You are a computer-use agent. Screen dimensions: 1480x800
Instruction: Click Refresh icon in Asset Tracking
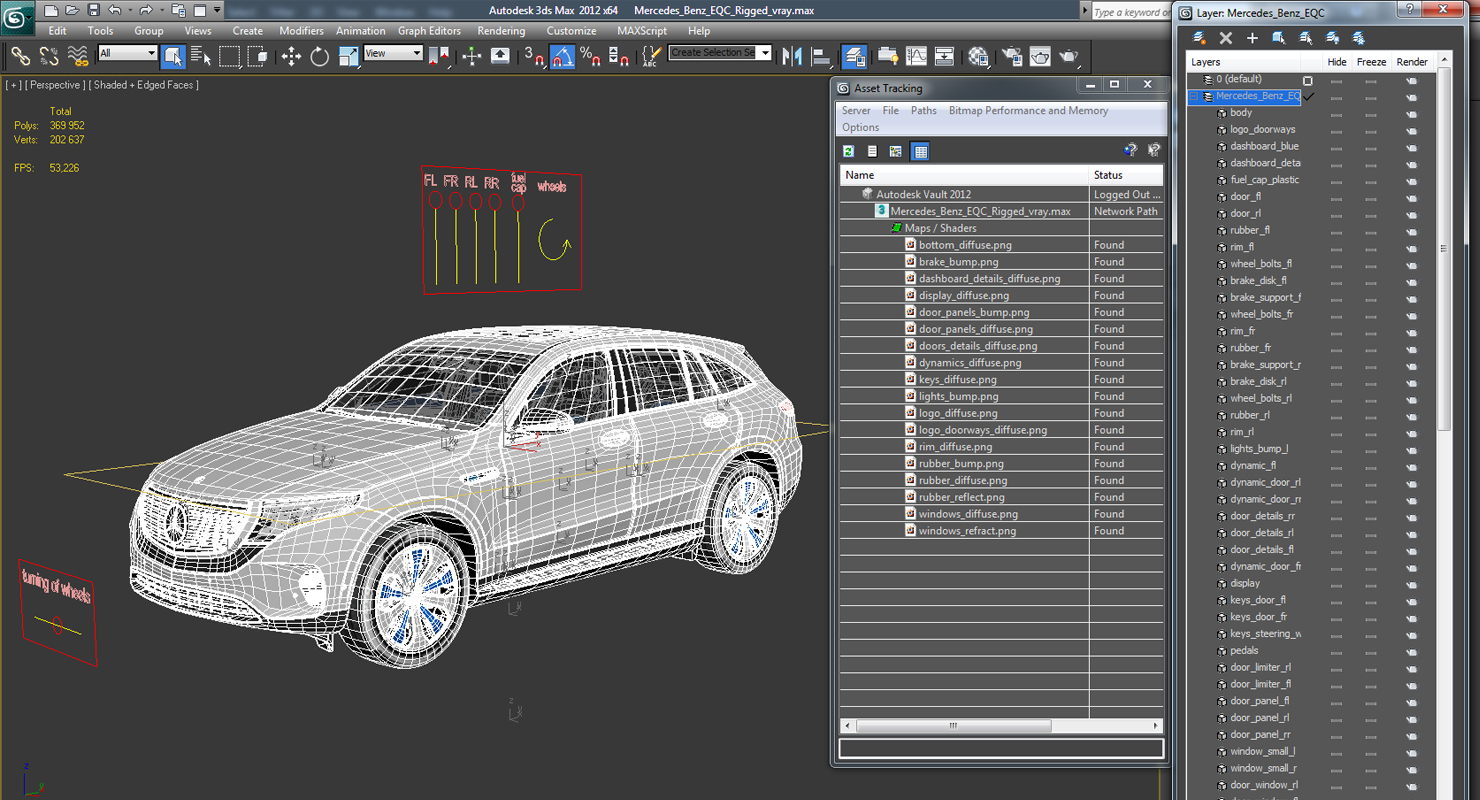tap(848, 151)
